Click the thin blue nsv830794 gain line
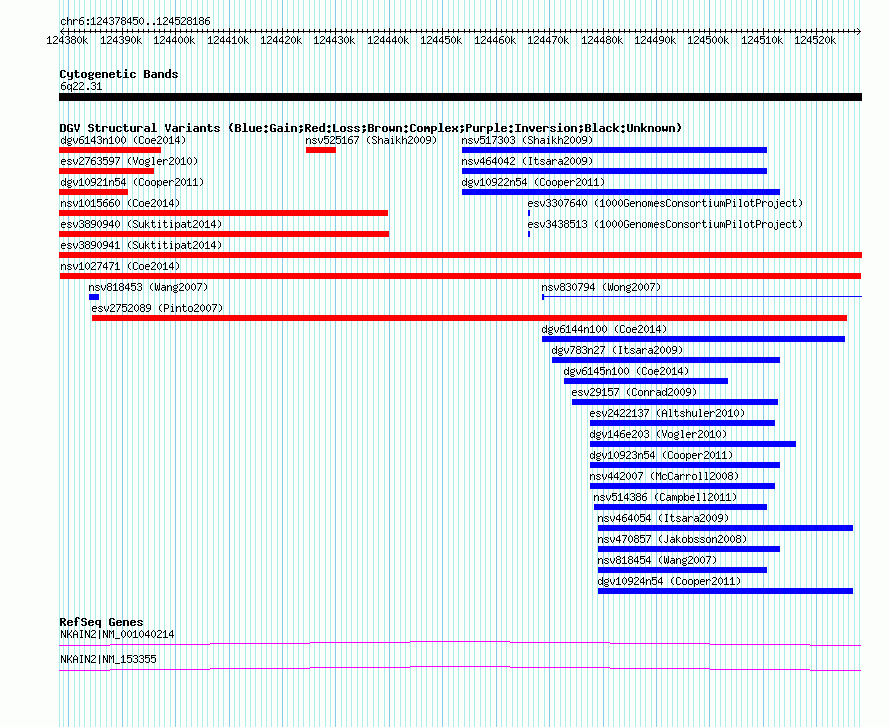The width and height of the screenshot is (890, 727). pyautogui.click(x=702, y=297)
